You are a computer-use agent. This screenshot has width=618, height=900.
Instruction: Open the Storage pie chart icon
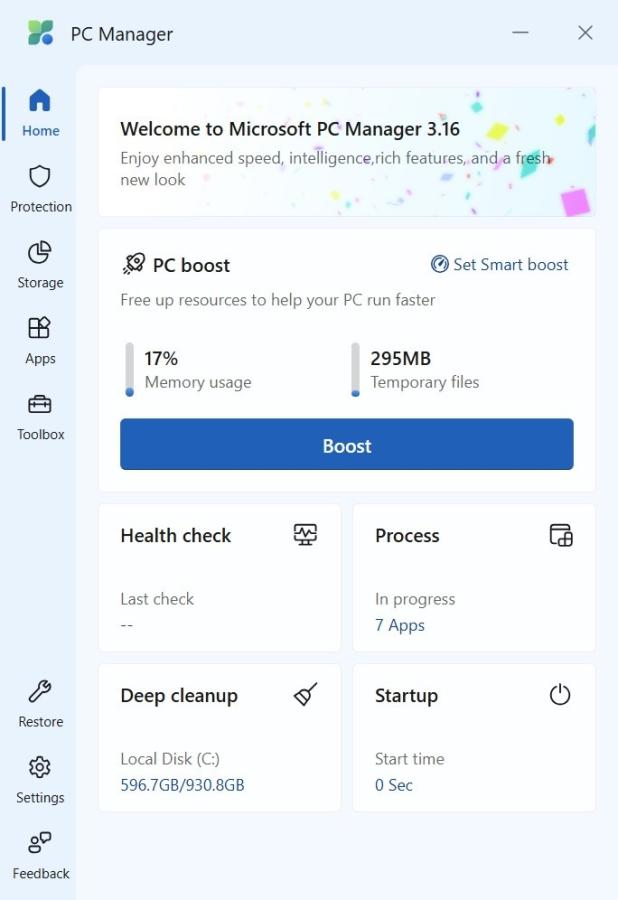pyautogui.click(x=40, y=252)
